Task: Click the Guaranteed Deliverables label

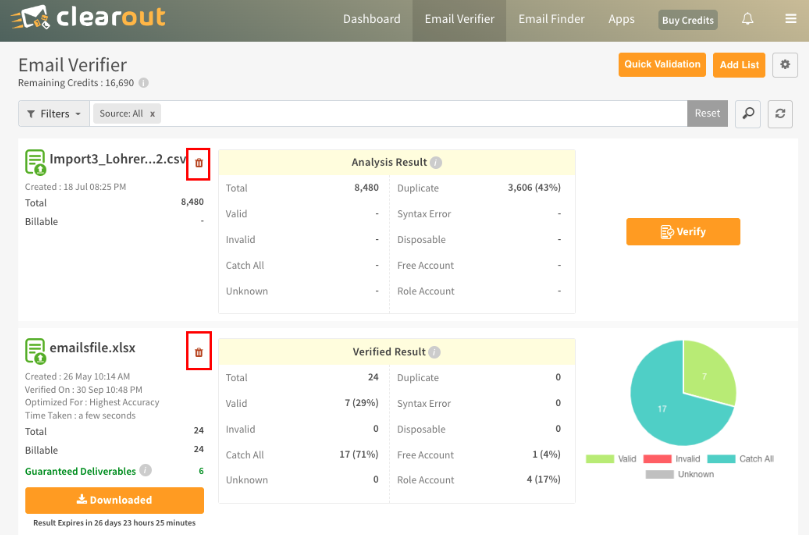Action: tap(80, 472)
